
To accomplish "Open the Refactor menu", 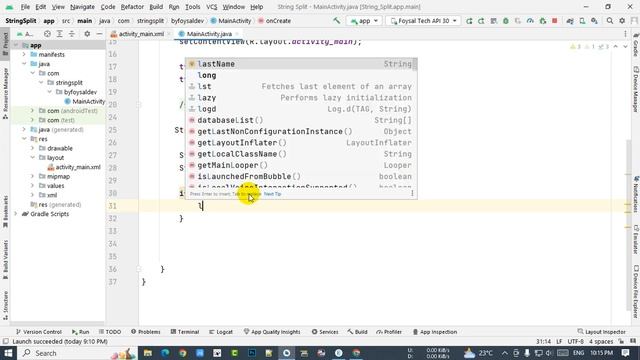I will pyautogui.click(x=132, y=7).
